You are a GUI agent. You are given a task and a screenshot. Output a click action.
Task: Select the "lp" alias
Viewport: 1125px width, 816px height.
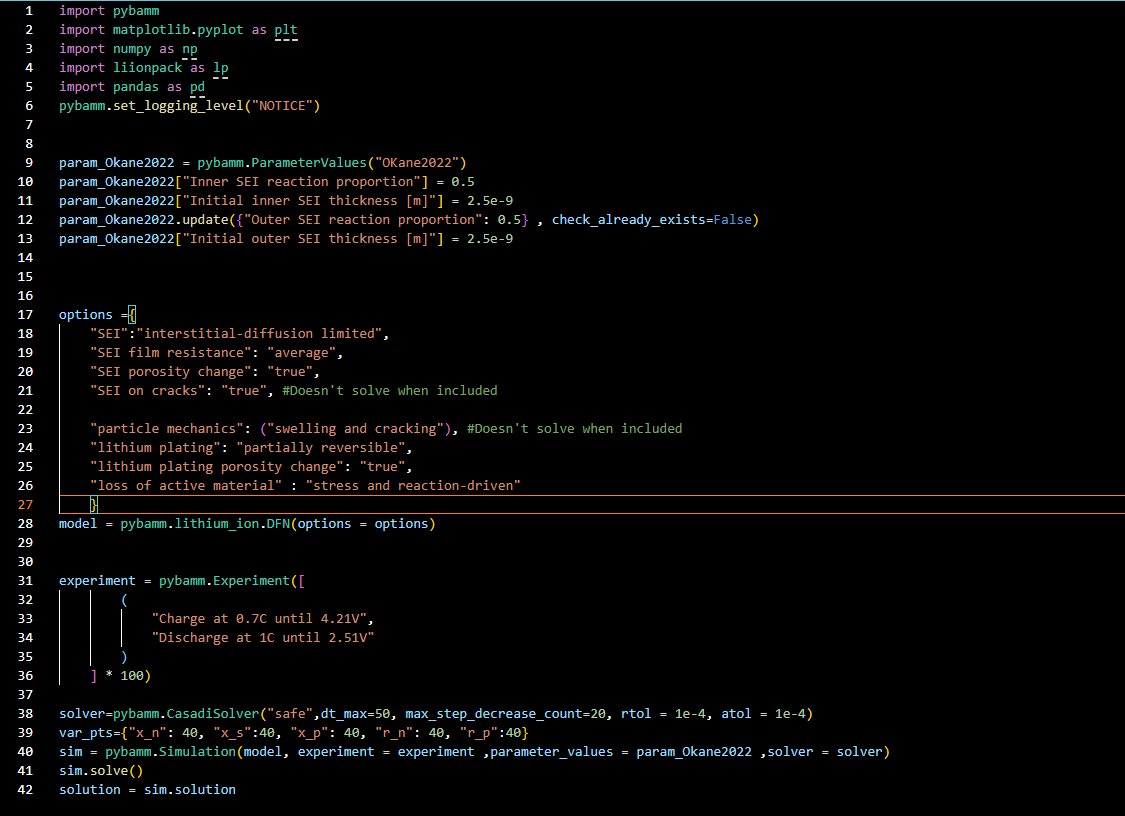(x=220, y=67)
